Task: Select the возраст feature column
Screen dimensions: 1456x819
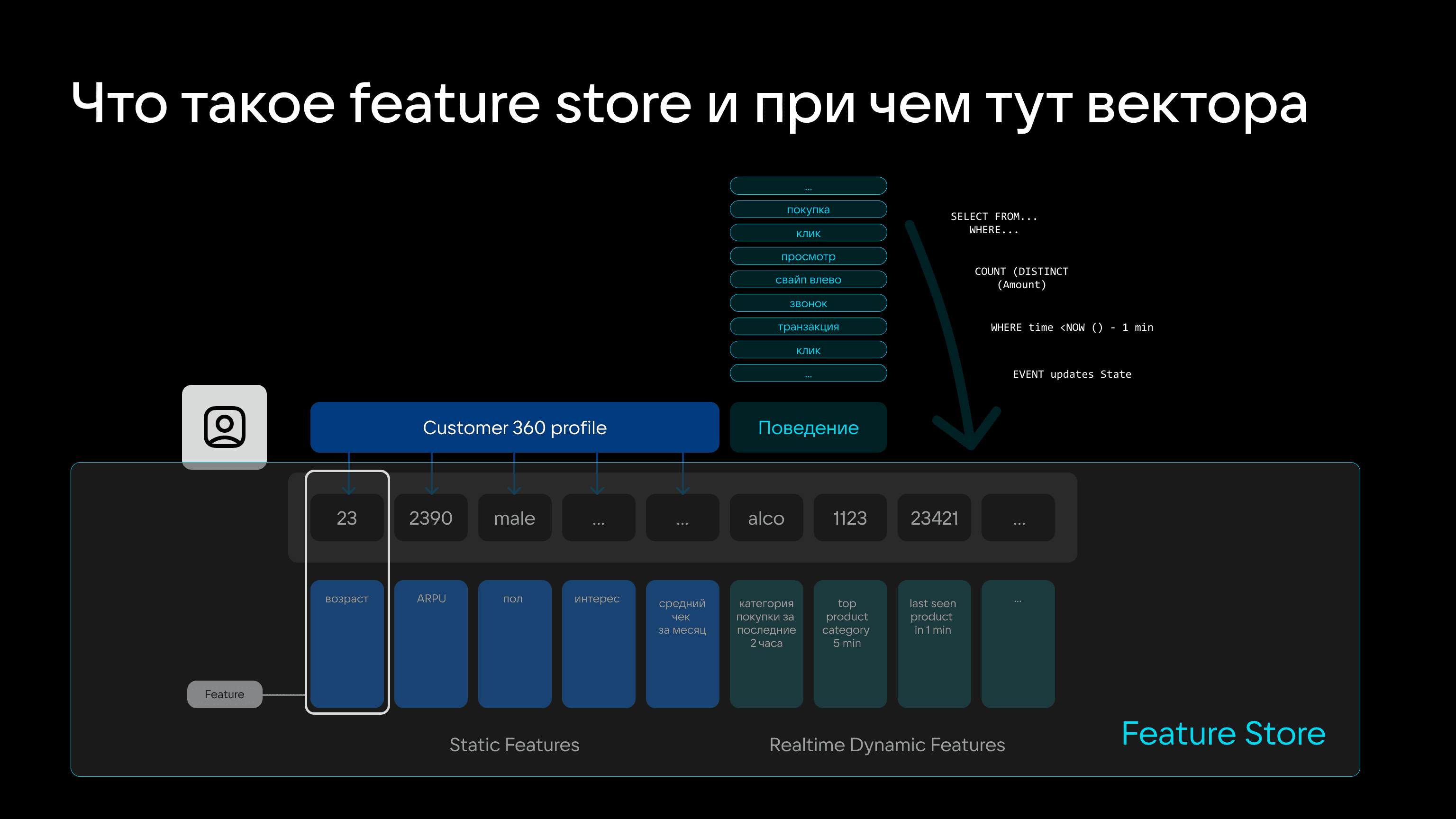Action: click(346, 645)
